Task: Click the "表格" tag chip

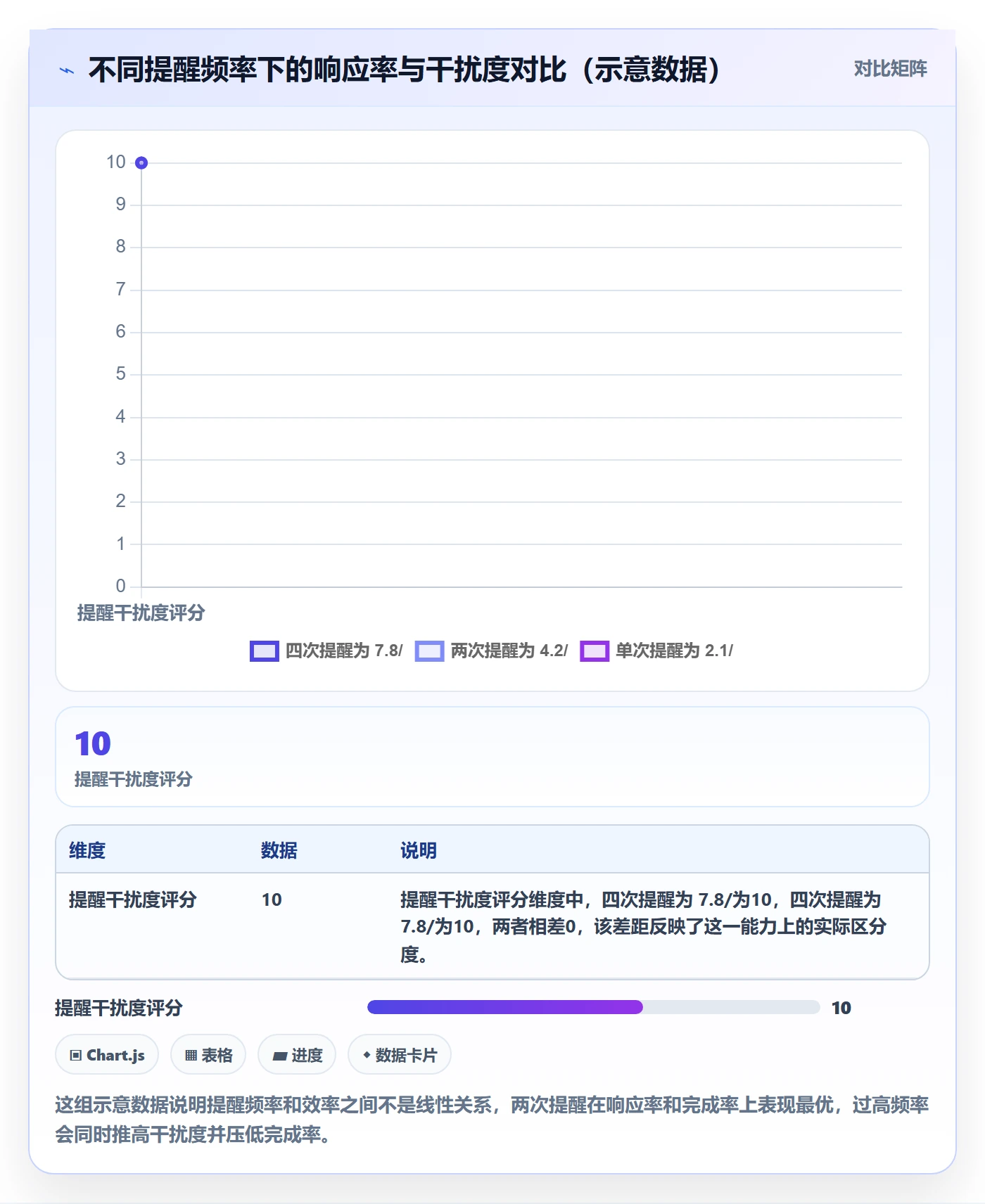Action: coord(208,1055)
